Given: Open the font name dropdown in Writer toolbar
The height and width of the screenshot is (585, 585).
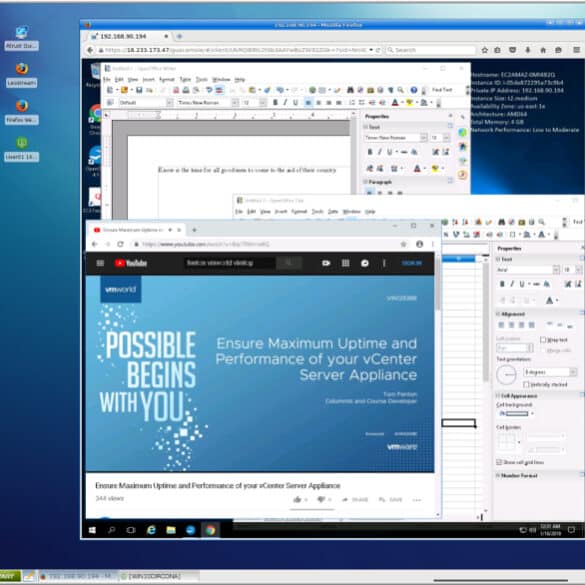Looking at the screenshot, I should pyautogui.click(x=235, y=102).
